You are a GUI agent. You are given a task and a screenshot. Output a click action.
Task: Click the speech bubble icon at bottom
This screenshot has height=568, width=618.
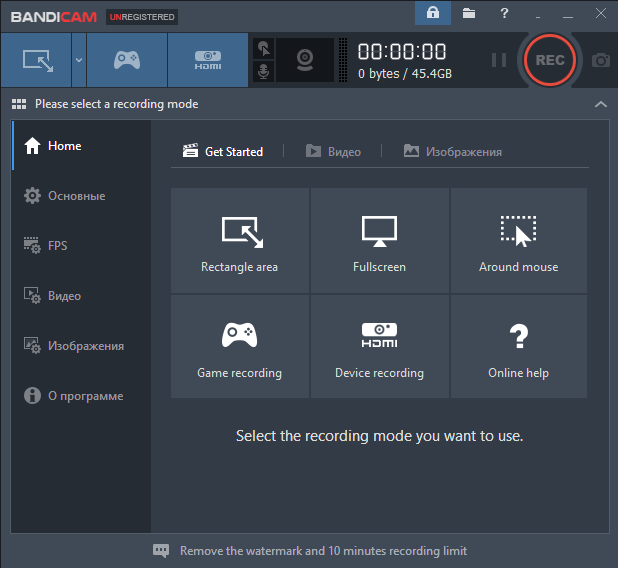pos(161,551)
